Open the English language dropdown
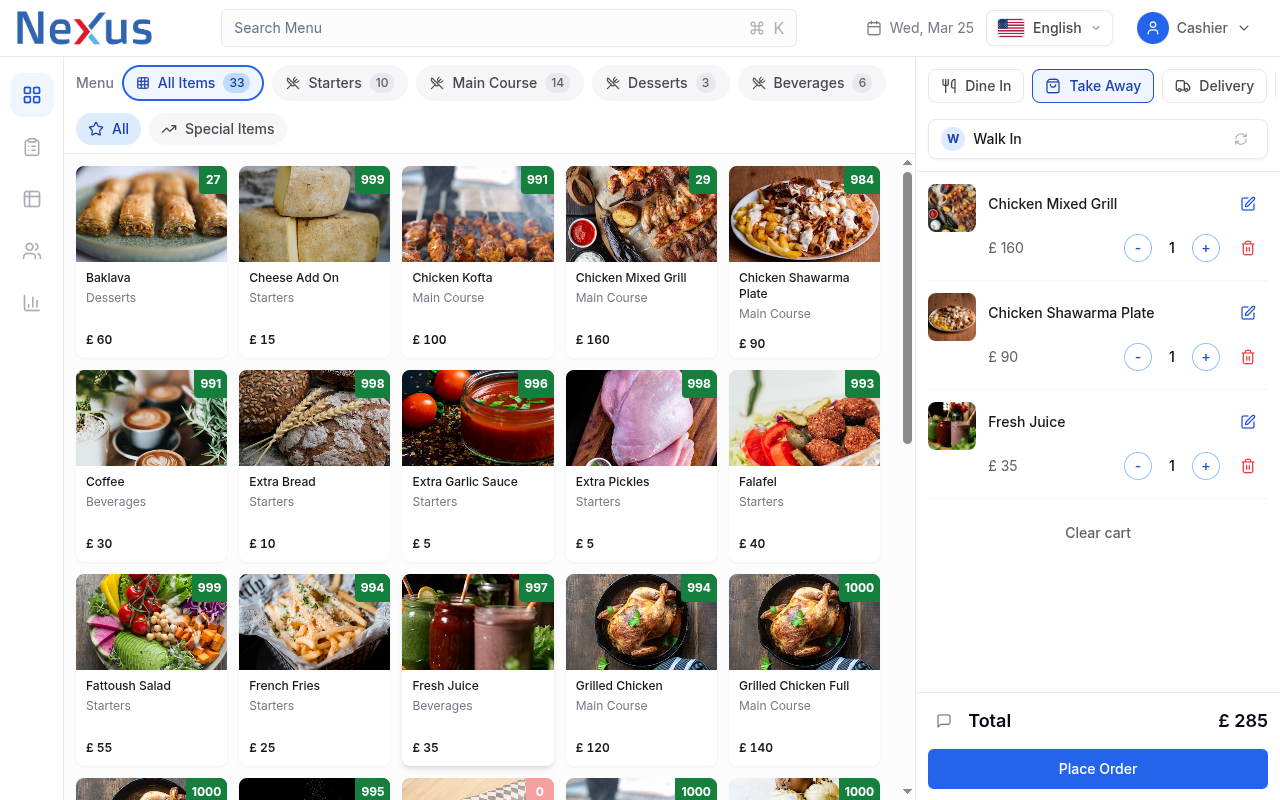Screen dimensions: 1280x800 1050,28
